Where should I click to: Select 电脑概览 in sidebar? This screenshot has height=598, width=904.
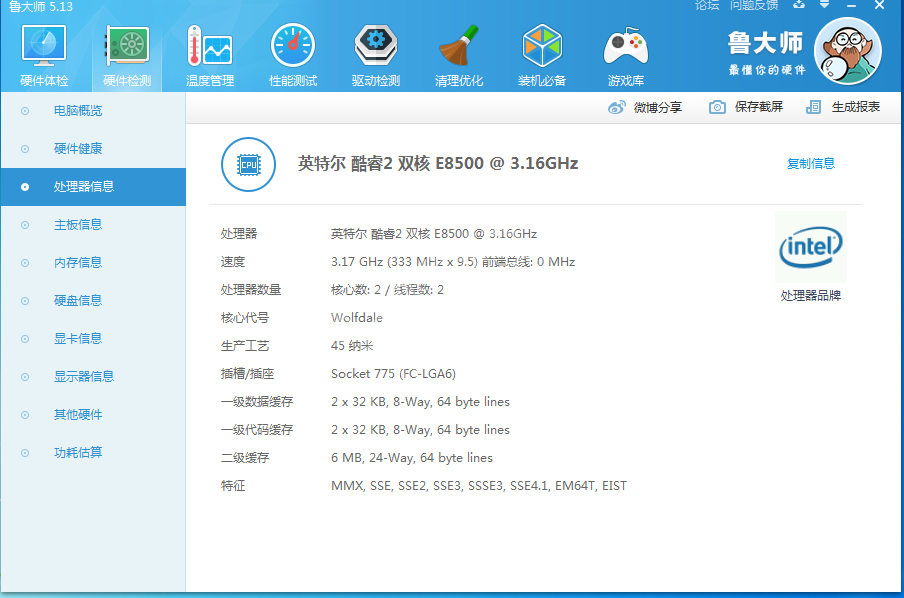tap(78, 111)
